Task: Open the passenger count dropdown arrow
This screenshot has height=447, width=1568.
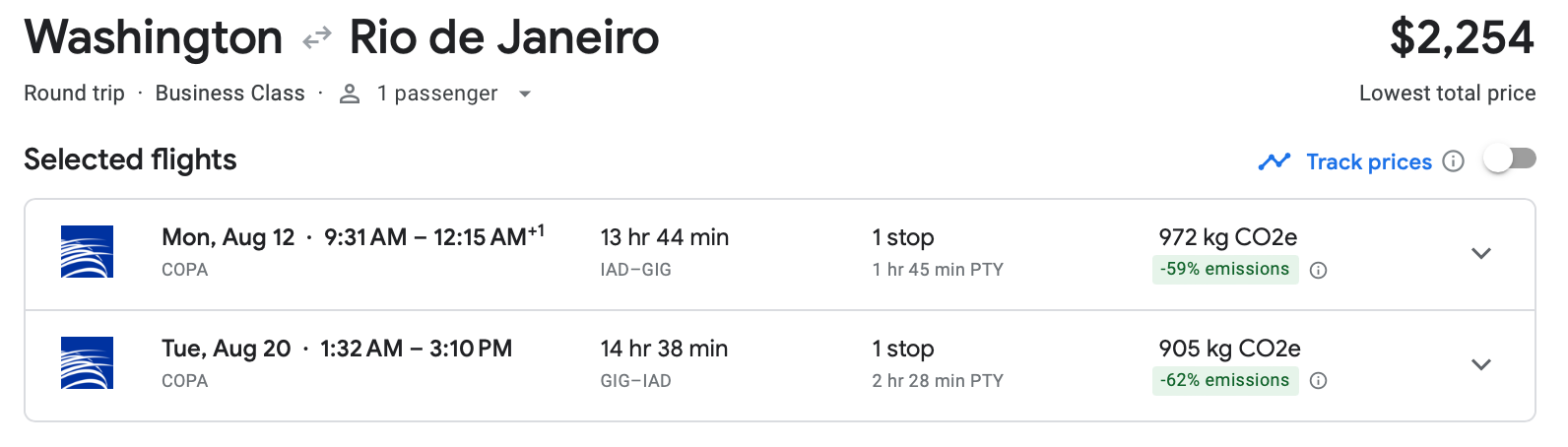Action: click(x=525, y=94)
